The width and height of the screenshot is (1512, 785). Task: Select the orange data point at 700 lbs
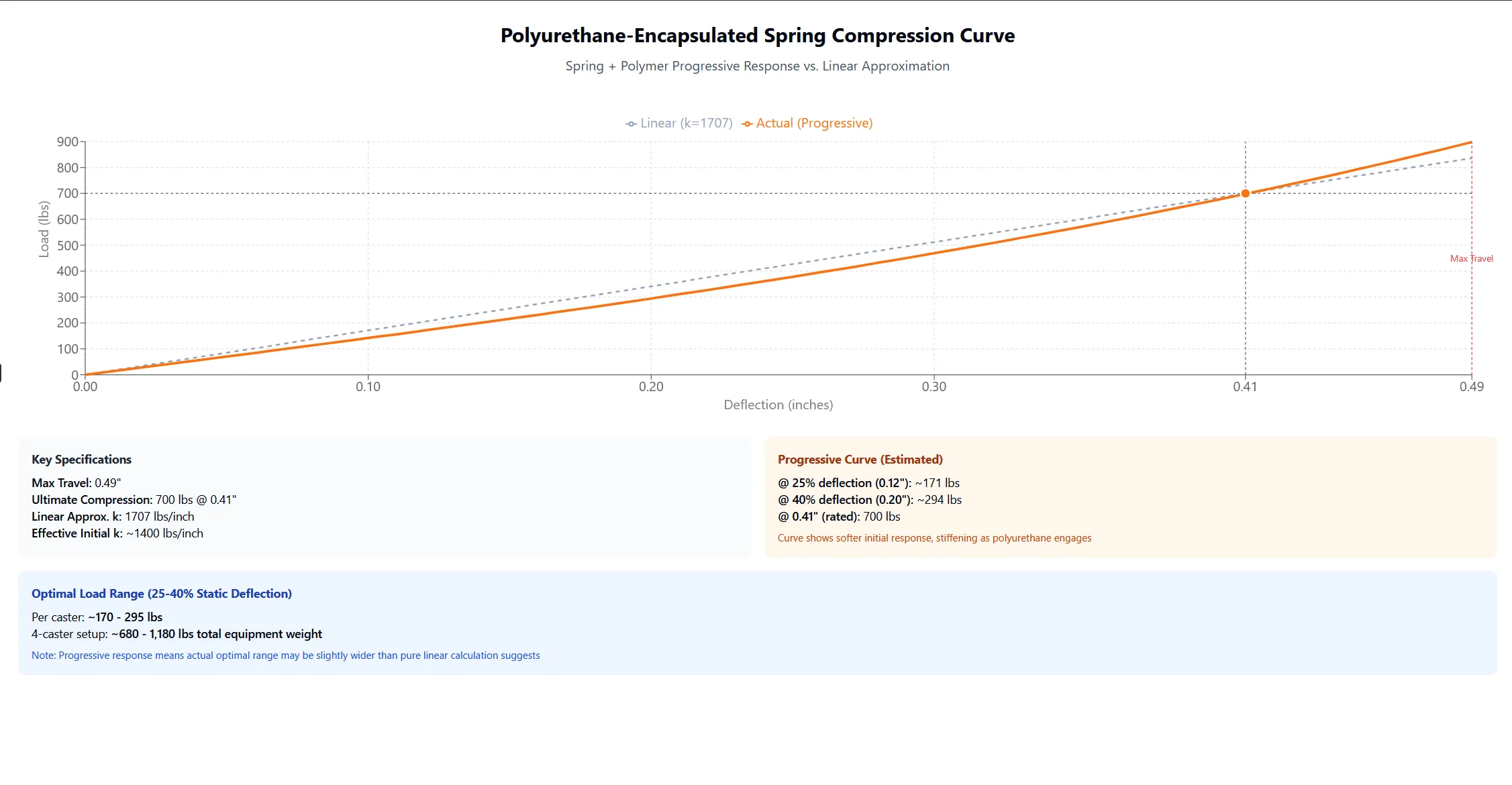pyautogui.click(x=1245, y=194)
